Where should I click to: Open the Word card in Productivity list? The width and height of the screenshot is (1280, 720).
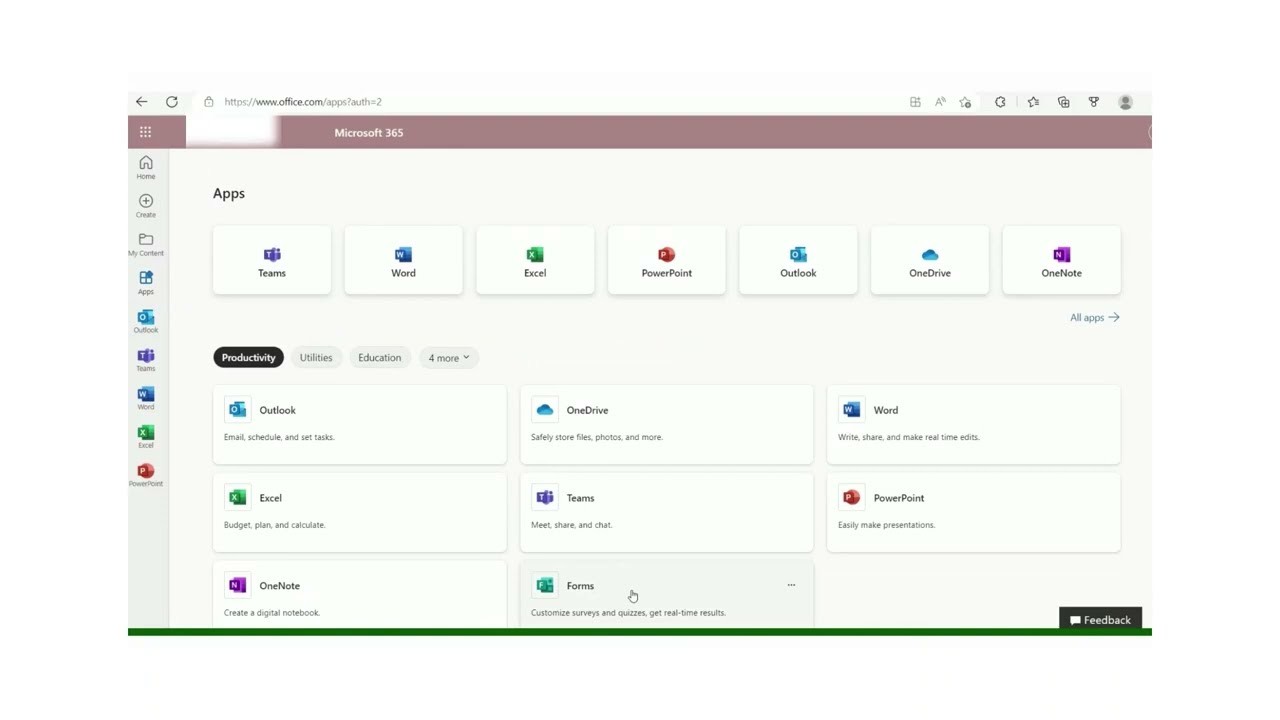pyautogui.click(x=974, y=424)
